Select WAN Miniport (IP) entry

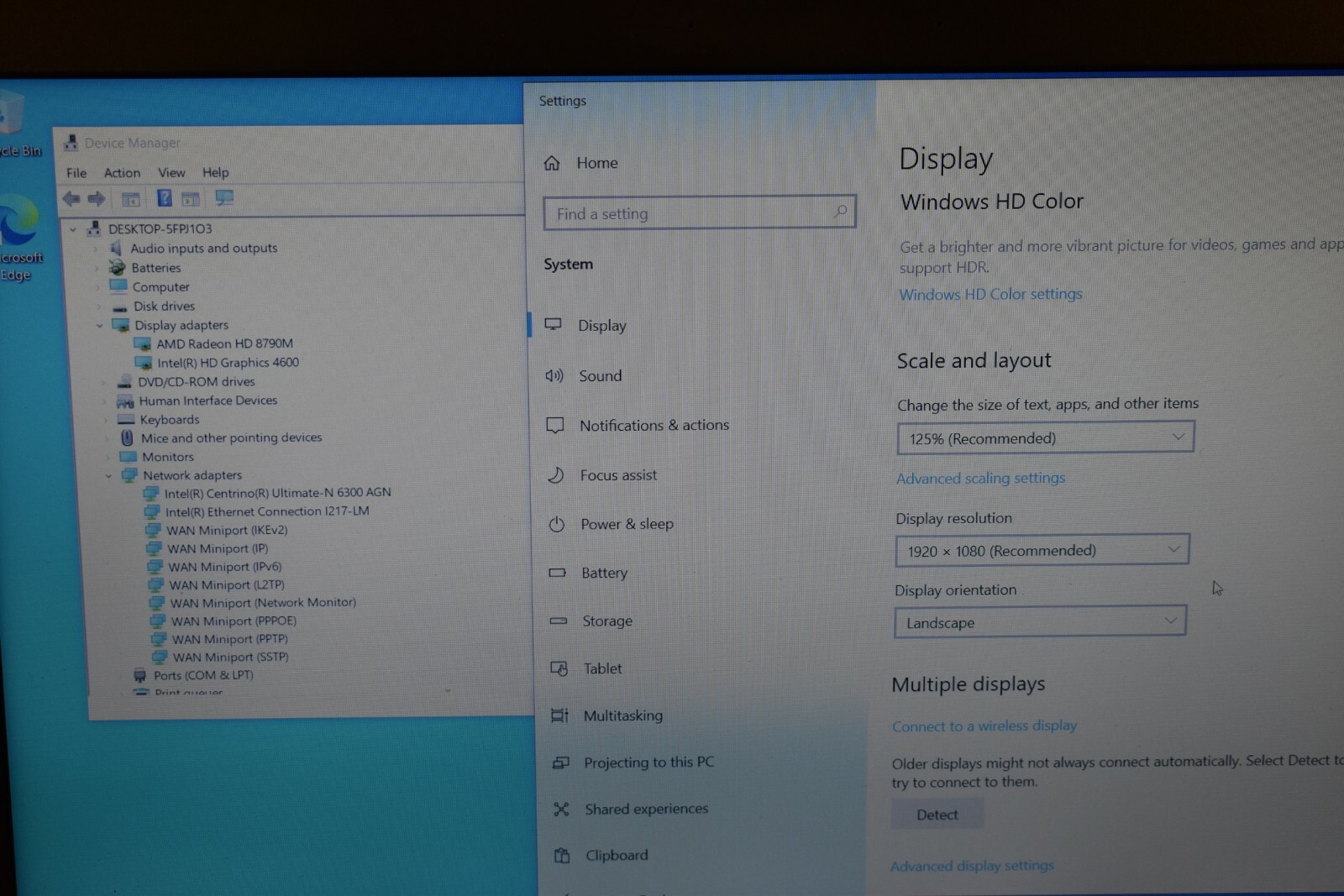point(218,548)
